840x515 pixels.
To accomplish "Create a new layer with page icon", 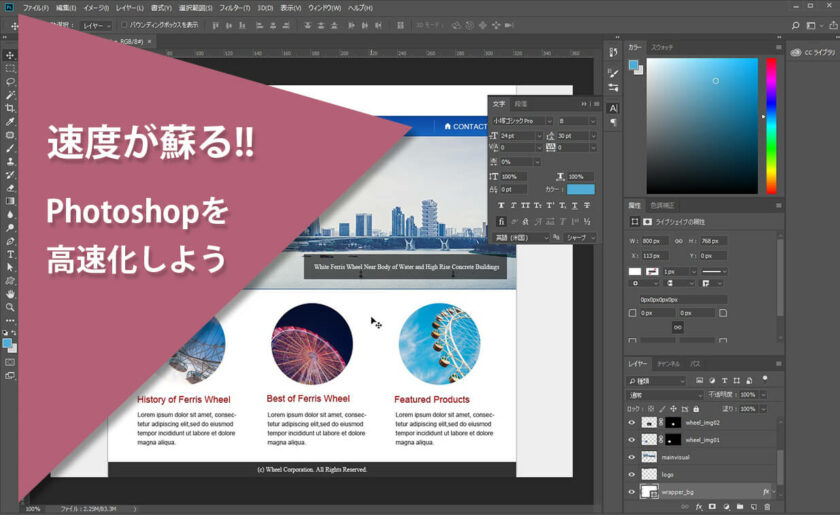I will [x=753, y=506].
